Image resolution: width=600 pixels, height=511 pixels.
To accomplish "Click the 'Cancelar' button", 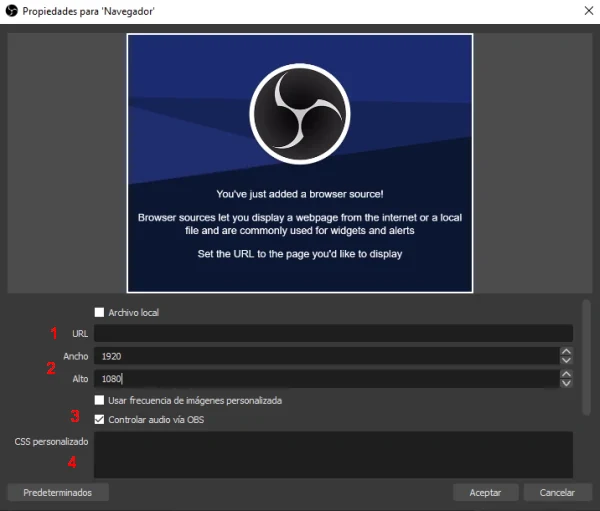I will (557, 492).
